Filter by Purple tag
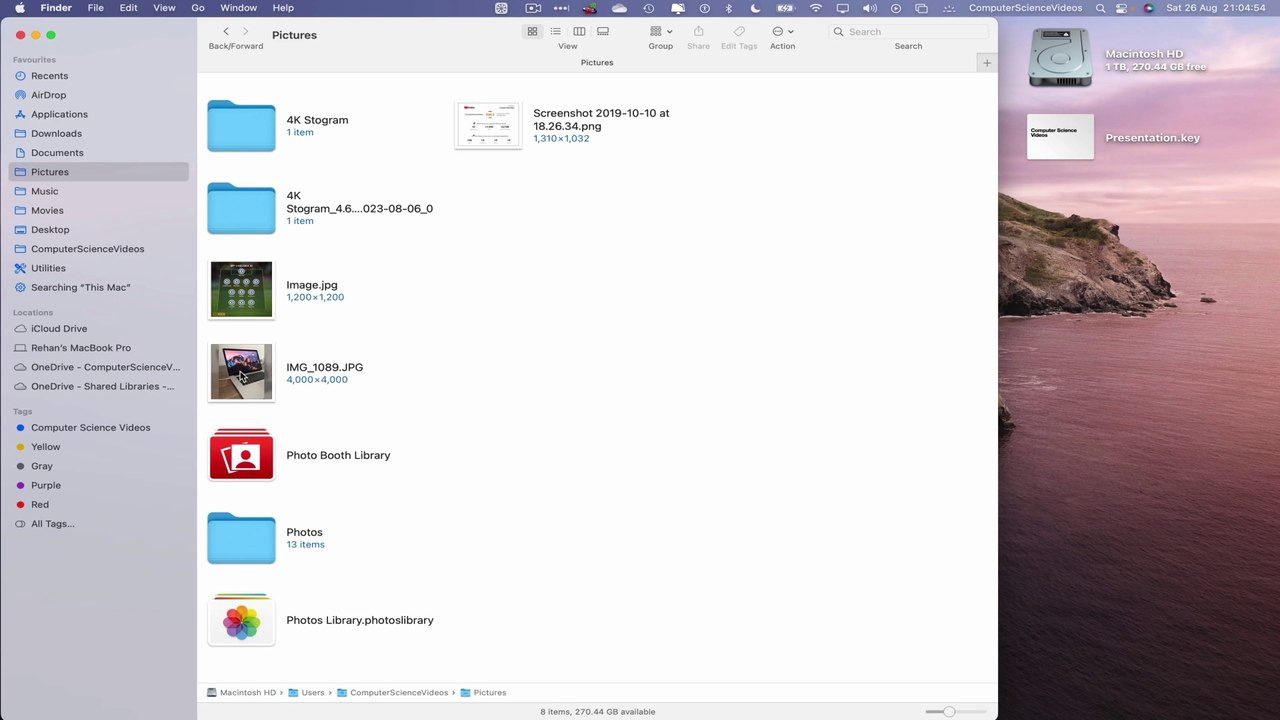Viewport: 1280px width, 720px height. [98, 485]
